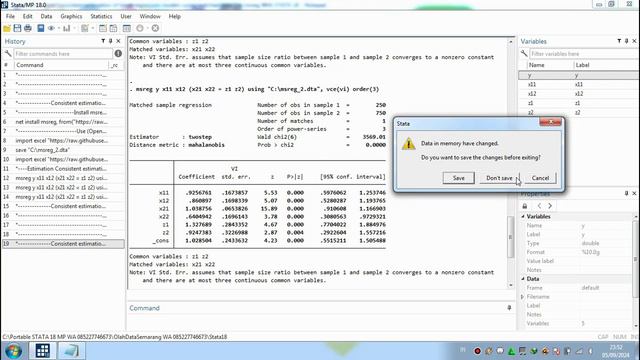
Task: Open the Log toolbar icon
Action: (40, 28)
